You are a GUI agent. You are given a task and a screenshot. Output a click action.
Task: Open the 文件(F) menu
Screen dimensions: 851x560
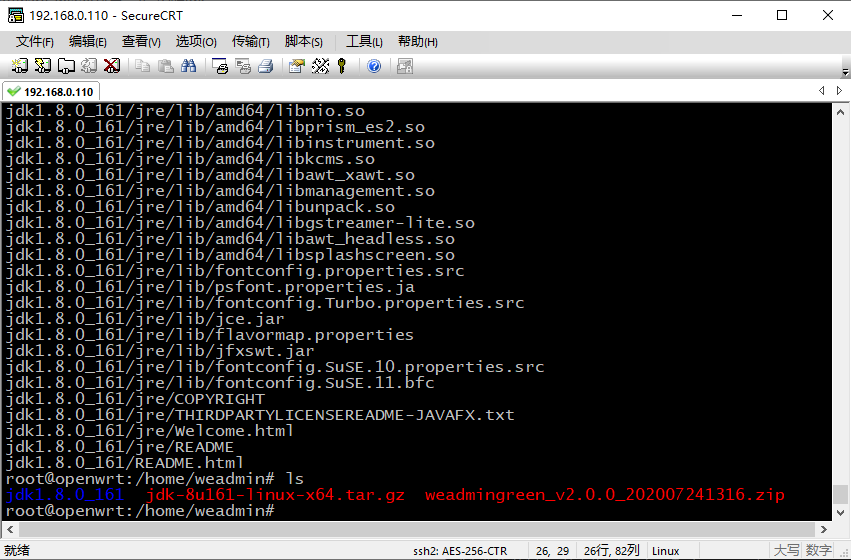pos(35,41)
